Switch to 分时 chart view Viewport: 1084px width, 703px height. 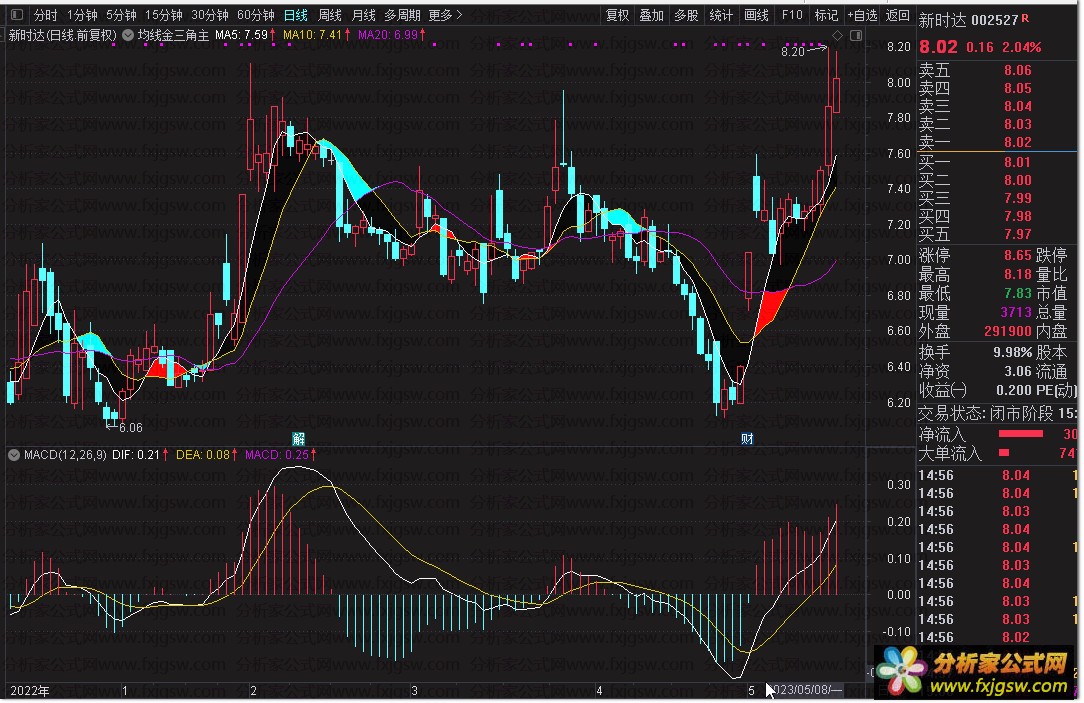(x=46, y=15)
